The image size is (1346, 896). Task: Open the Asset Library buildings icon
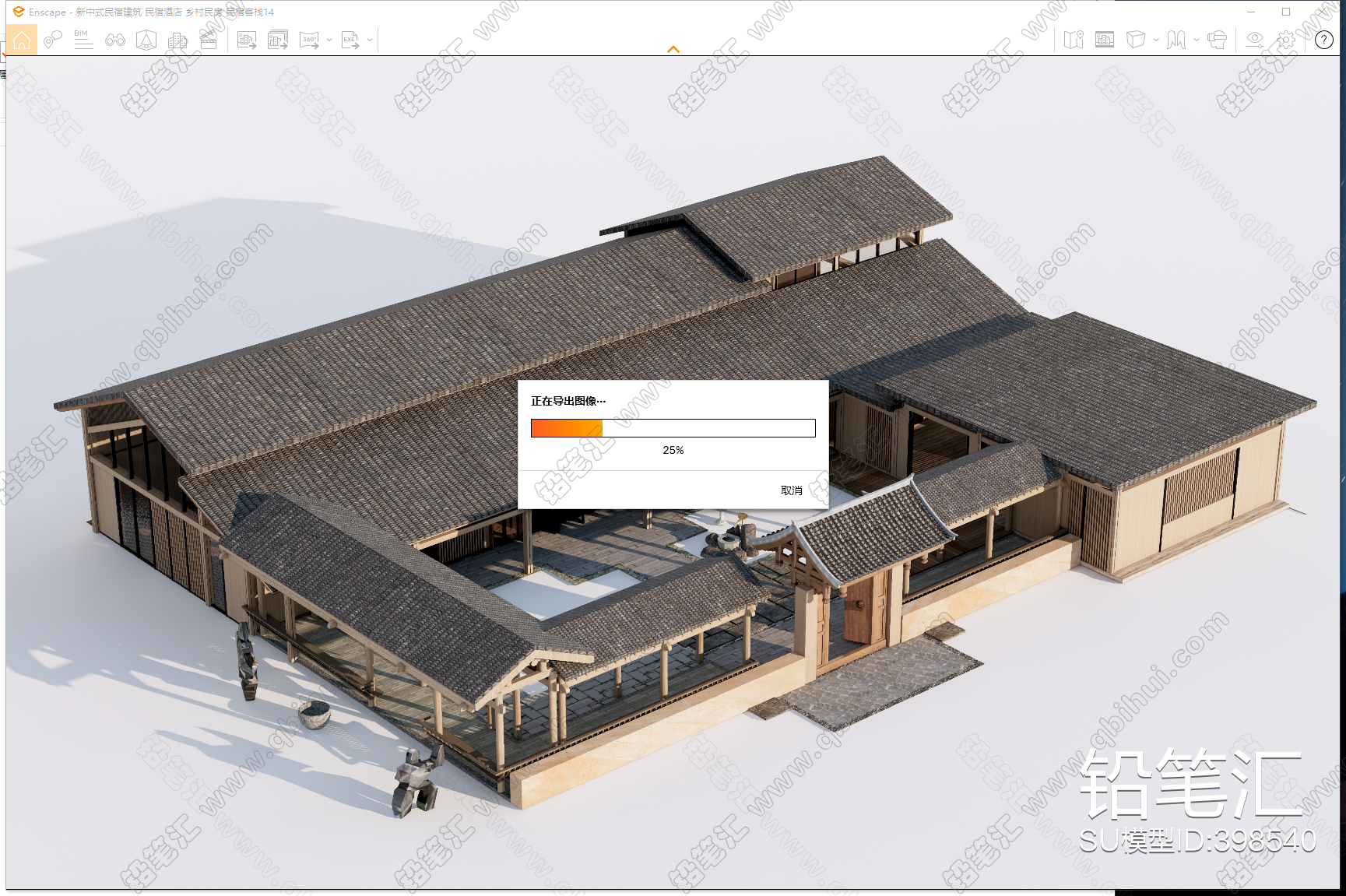(x=177, y=40)
